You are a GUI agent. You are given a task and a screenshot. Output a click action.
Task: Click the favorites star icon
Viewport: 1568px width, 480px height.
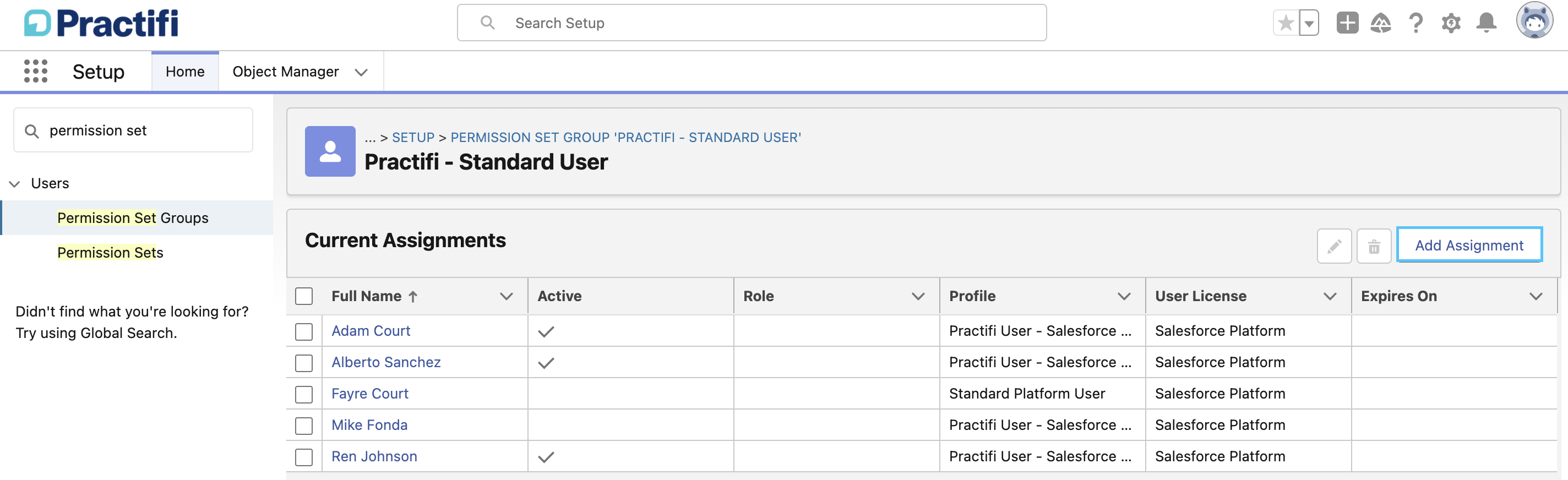(1286, 23)
